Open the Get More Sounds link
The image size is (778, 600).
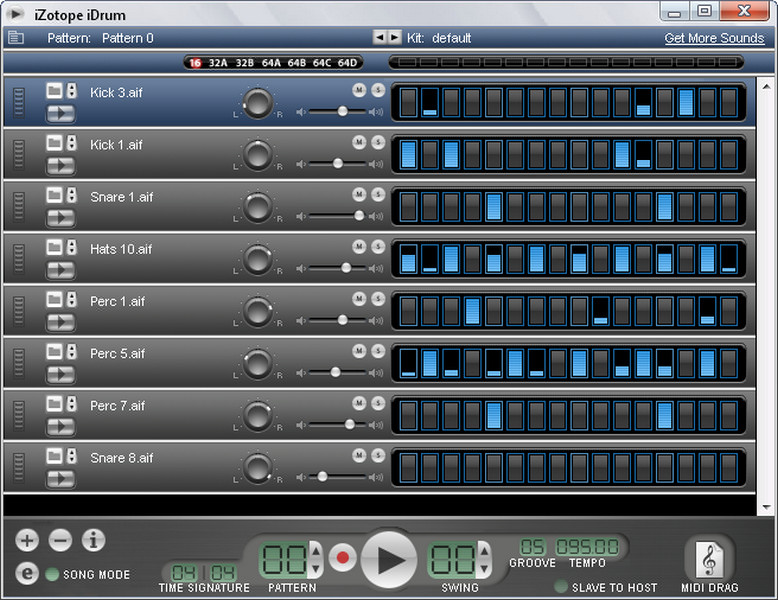pyautogui.click(x=714, y=38)
